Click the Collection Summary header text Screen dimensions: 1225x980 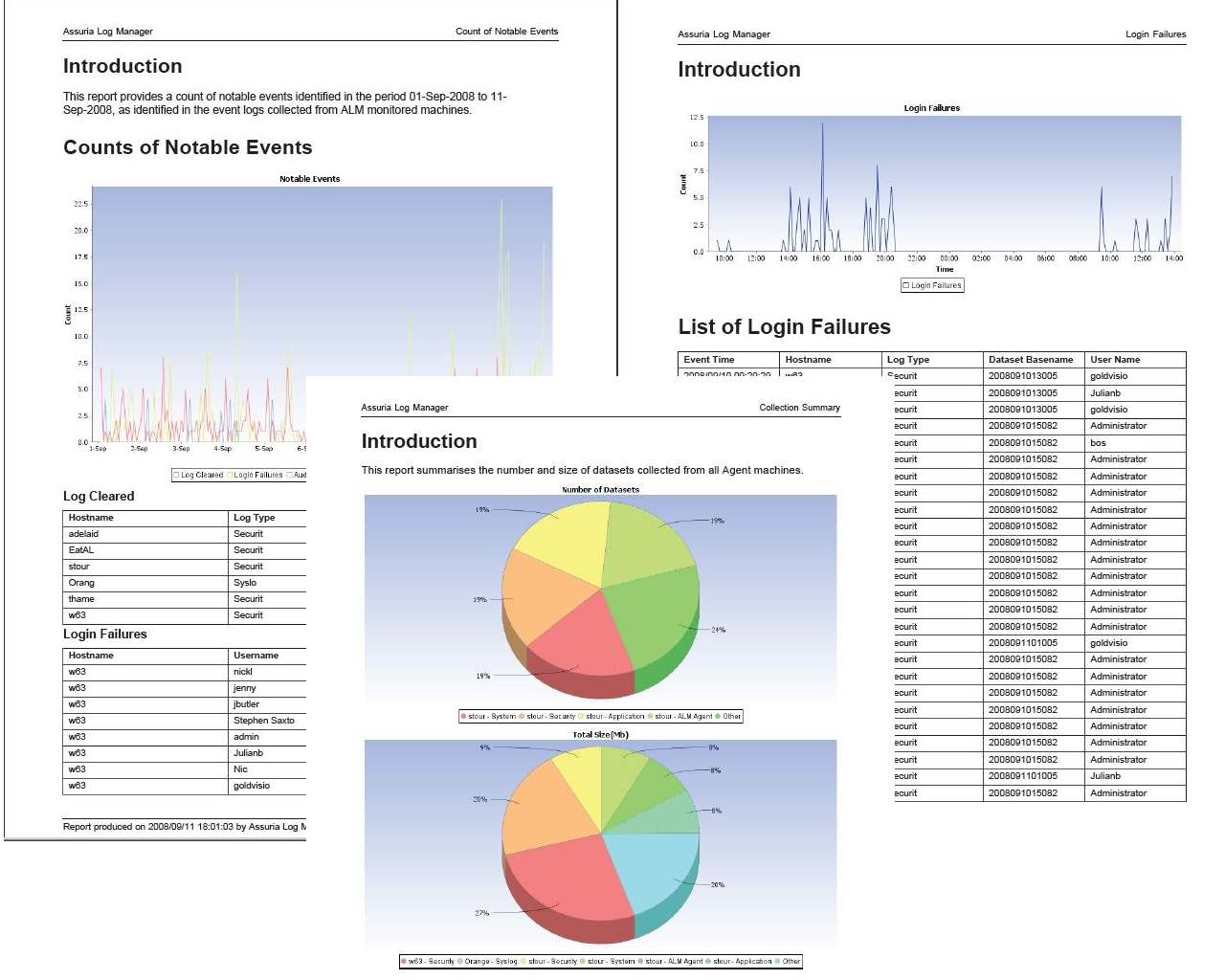click(799, 408)
